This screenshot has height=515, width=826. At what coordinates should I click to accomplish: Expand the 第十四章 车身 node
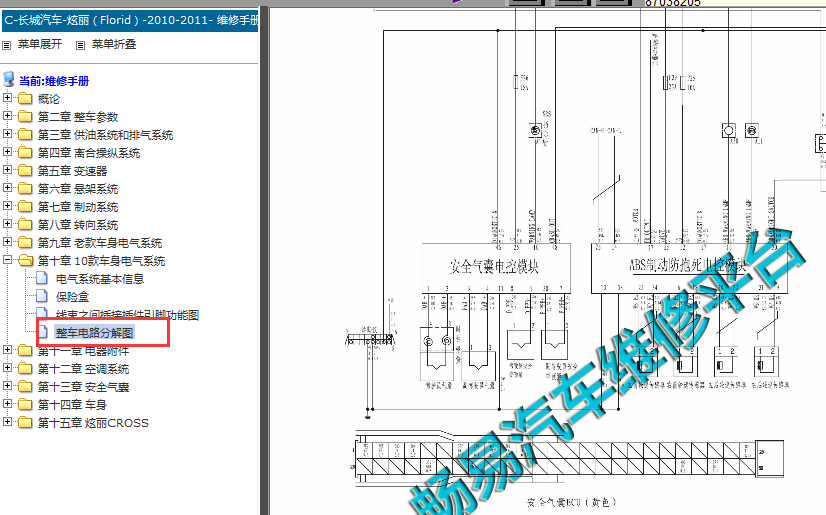pyautogui.click(x=7, y=403)
